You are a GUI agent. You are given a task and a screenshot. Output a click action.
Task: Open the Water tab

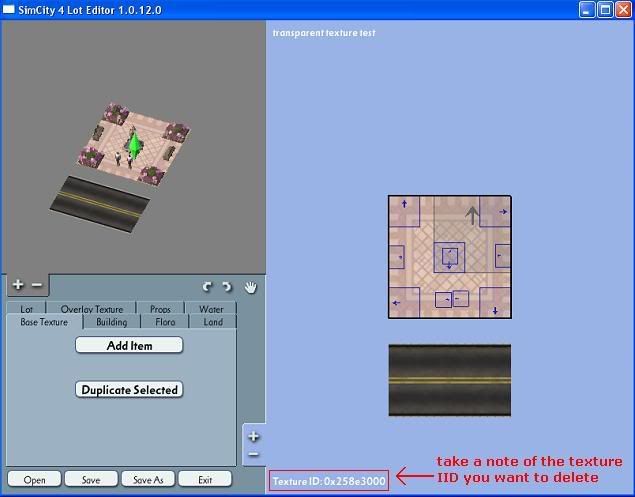tap(211, 308)
